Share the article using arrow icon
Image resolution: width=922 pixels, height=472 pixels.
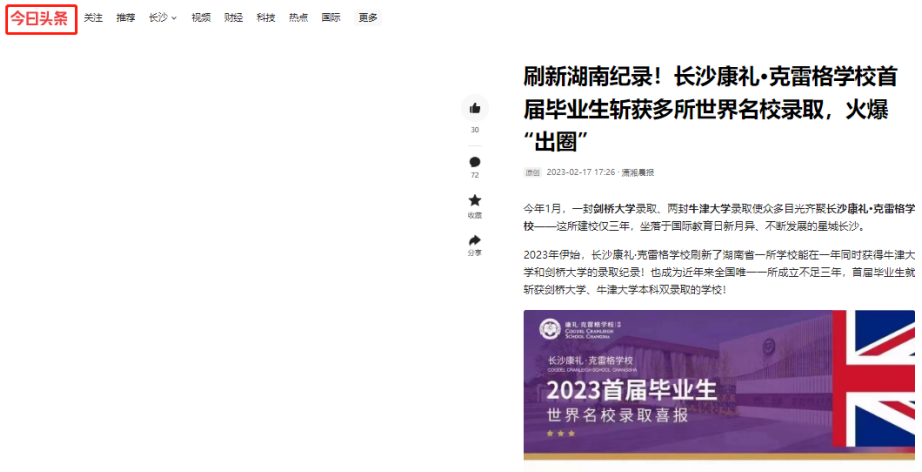[x=475, y=240]
